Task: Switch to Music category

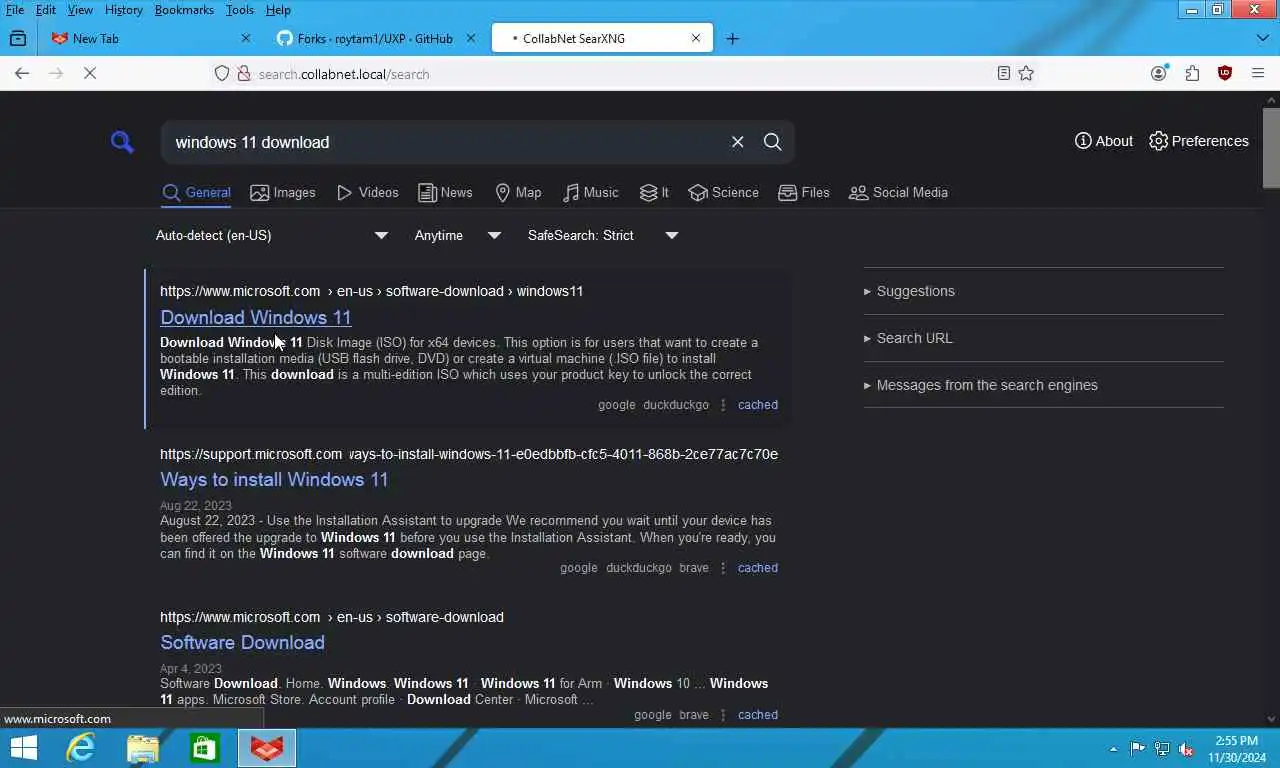Action: 590,192
